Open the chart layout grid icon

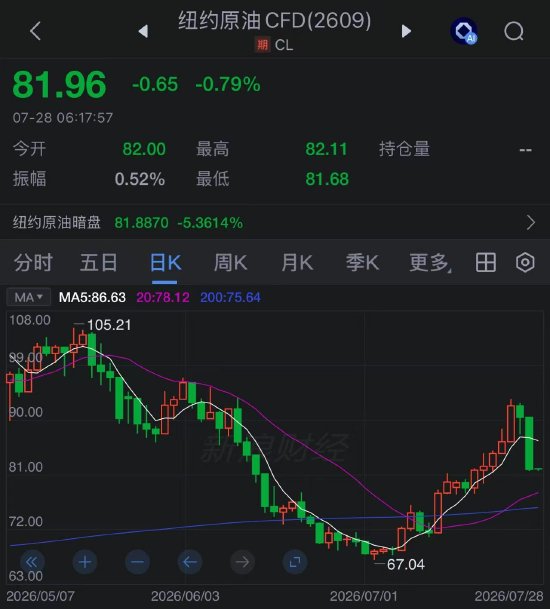tap(486, 262)
